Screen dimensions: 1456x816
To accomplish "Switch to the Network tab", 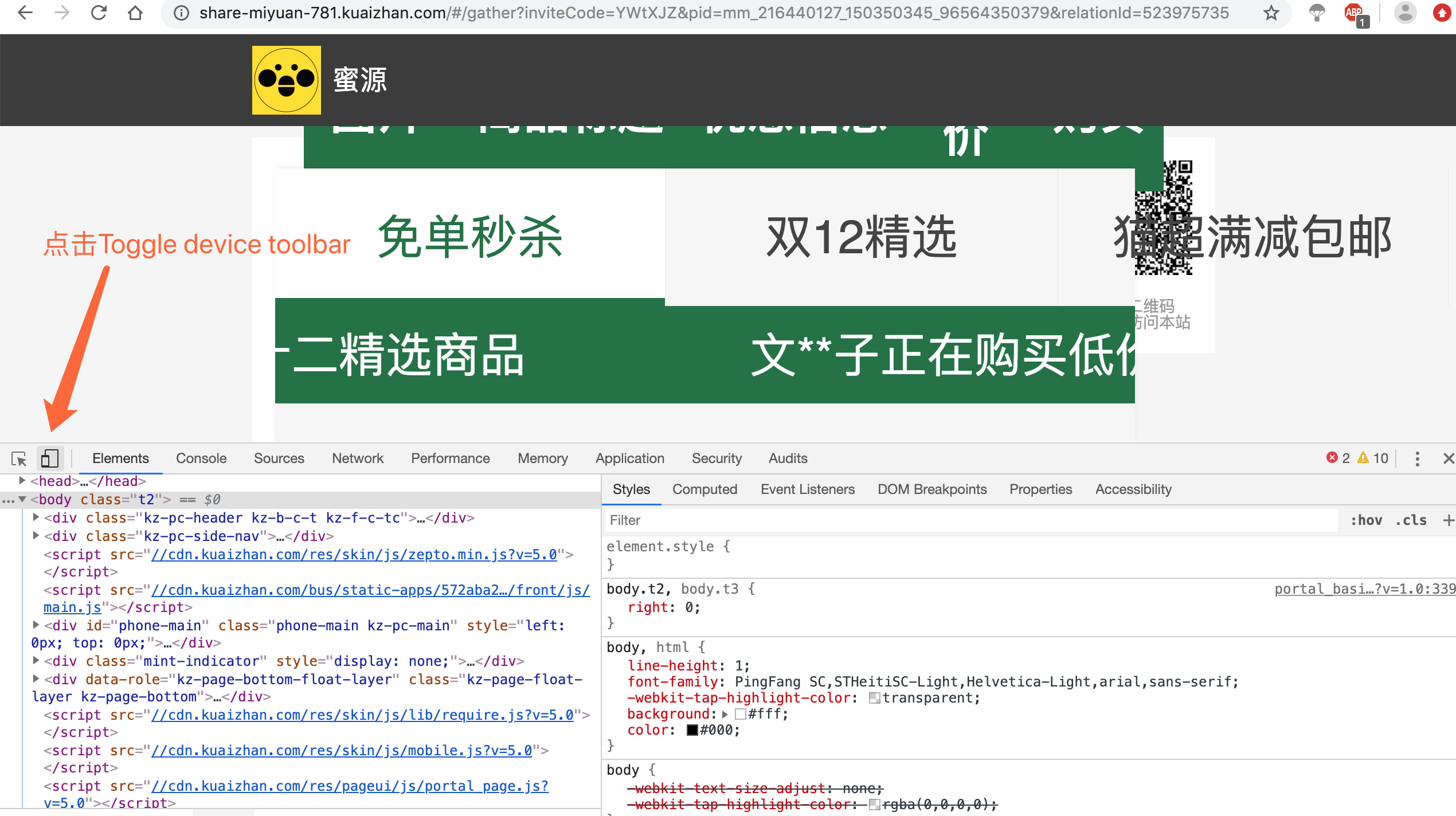I will 358,458.
